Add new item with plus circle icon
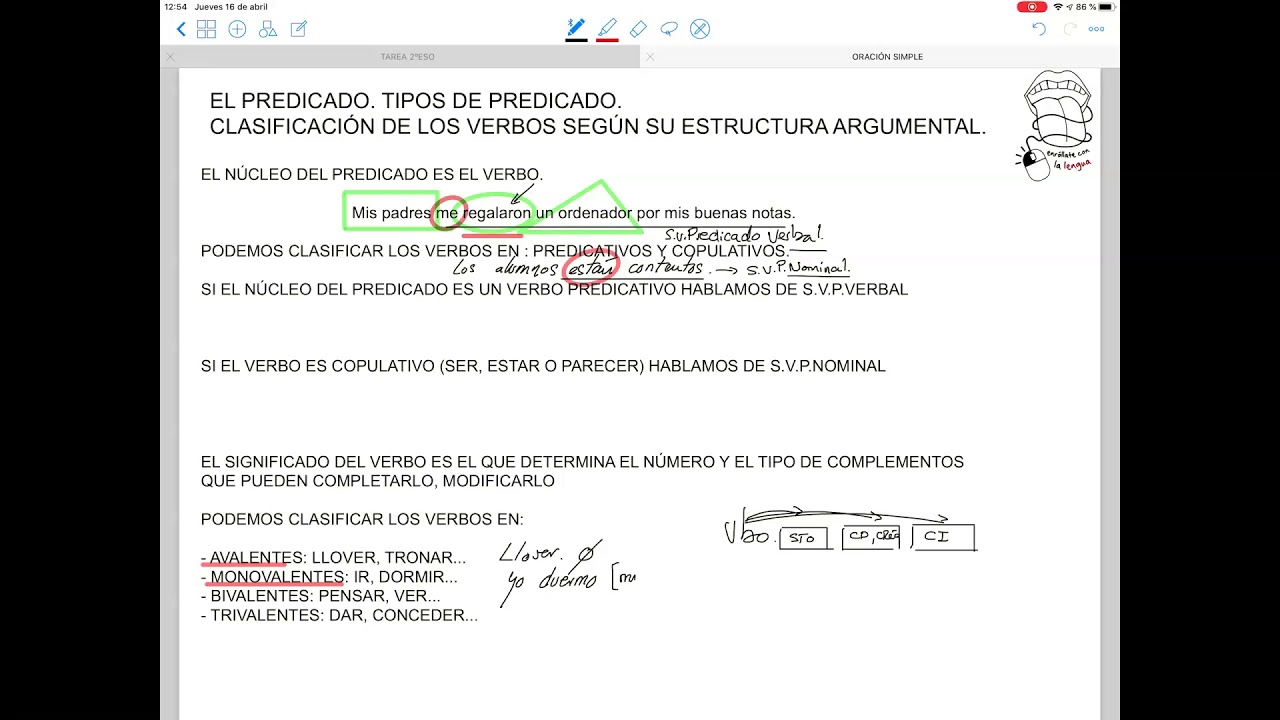Viewport: 1280px width, 720px height. [237, 29]
